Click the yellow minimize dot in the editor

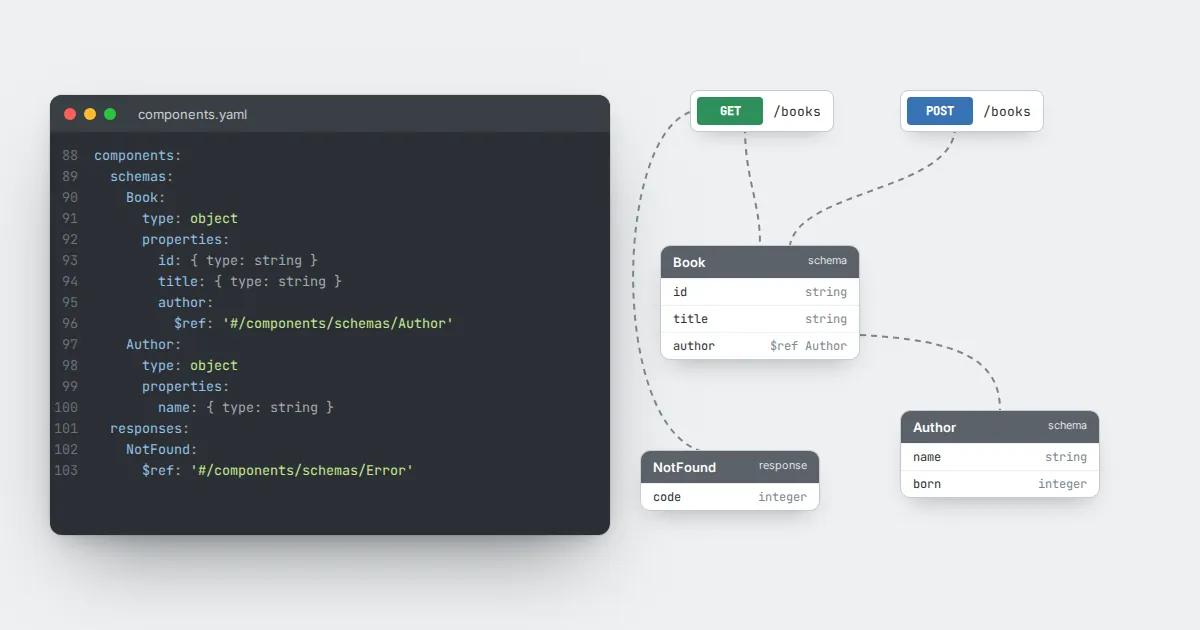pyautogui.click(x=90, y=114)
